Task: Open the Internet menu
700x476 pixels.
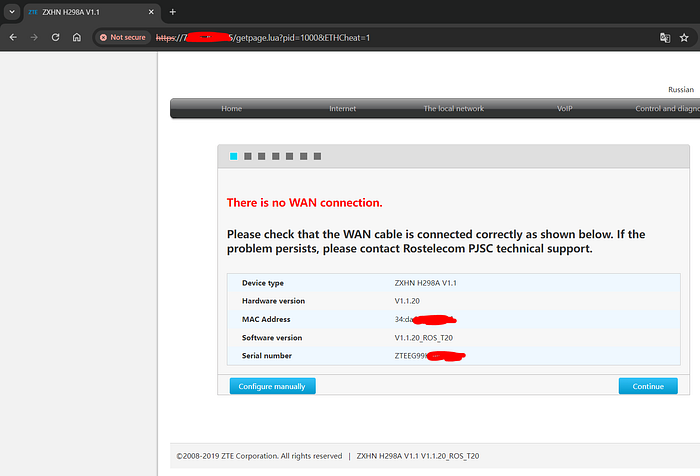Action: click(x=342, y=109)
